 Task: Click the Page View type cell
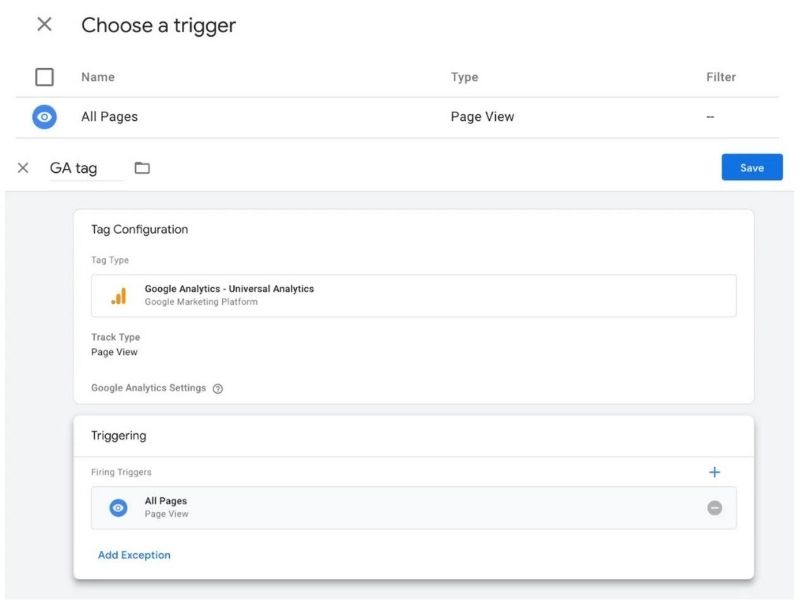[x=482, y=117]
